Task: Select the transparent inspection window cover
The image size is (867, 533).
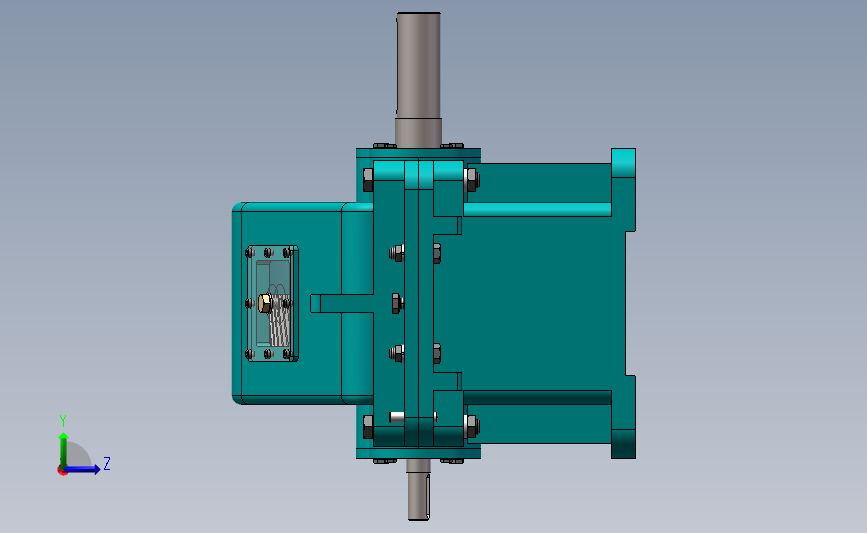Action: coord(272,304)
